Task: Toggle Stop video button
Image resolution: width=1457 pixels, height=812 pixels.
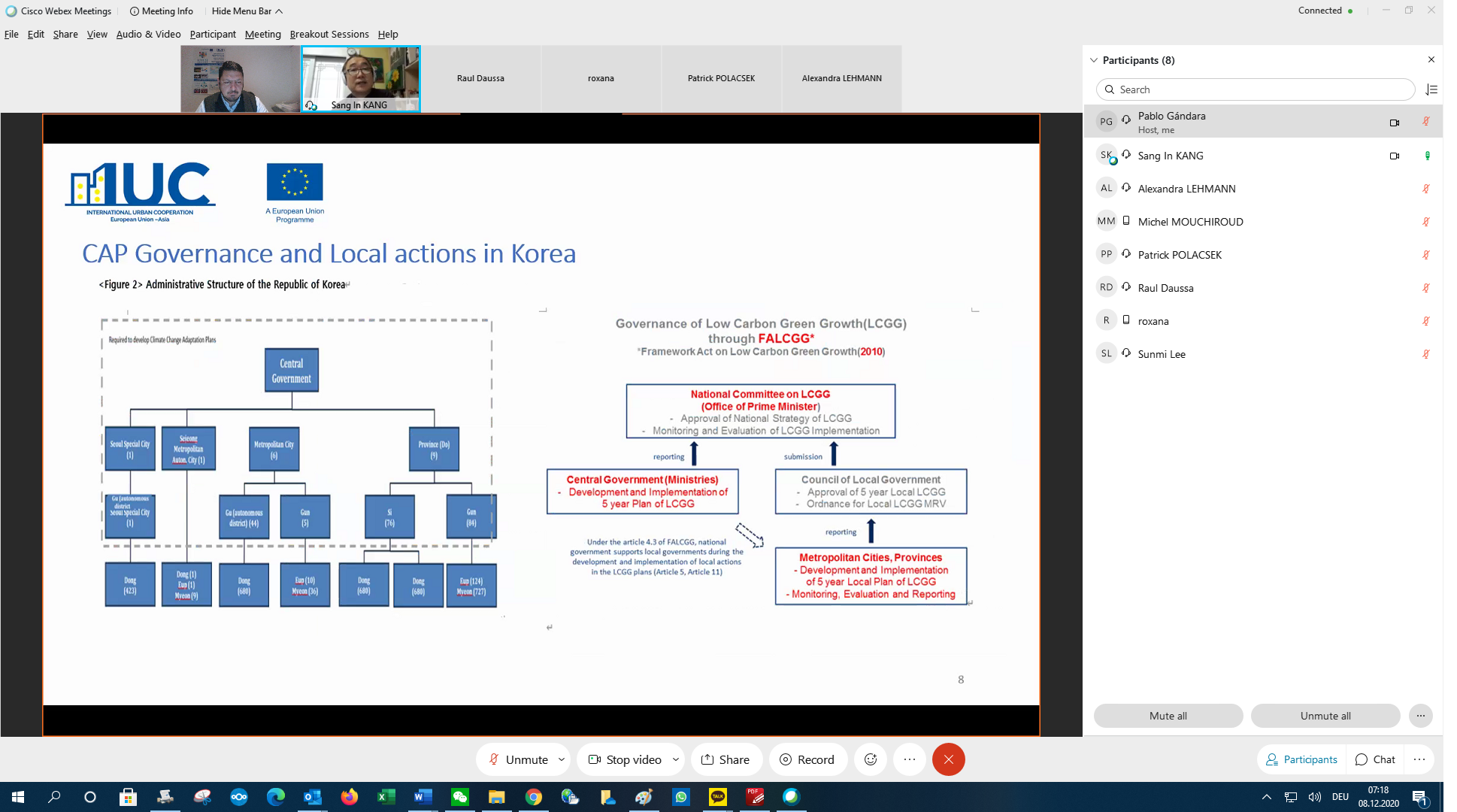Action: tap(625, 759)
